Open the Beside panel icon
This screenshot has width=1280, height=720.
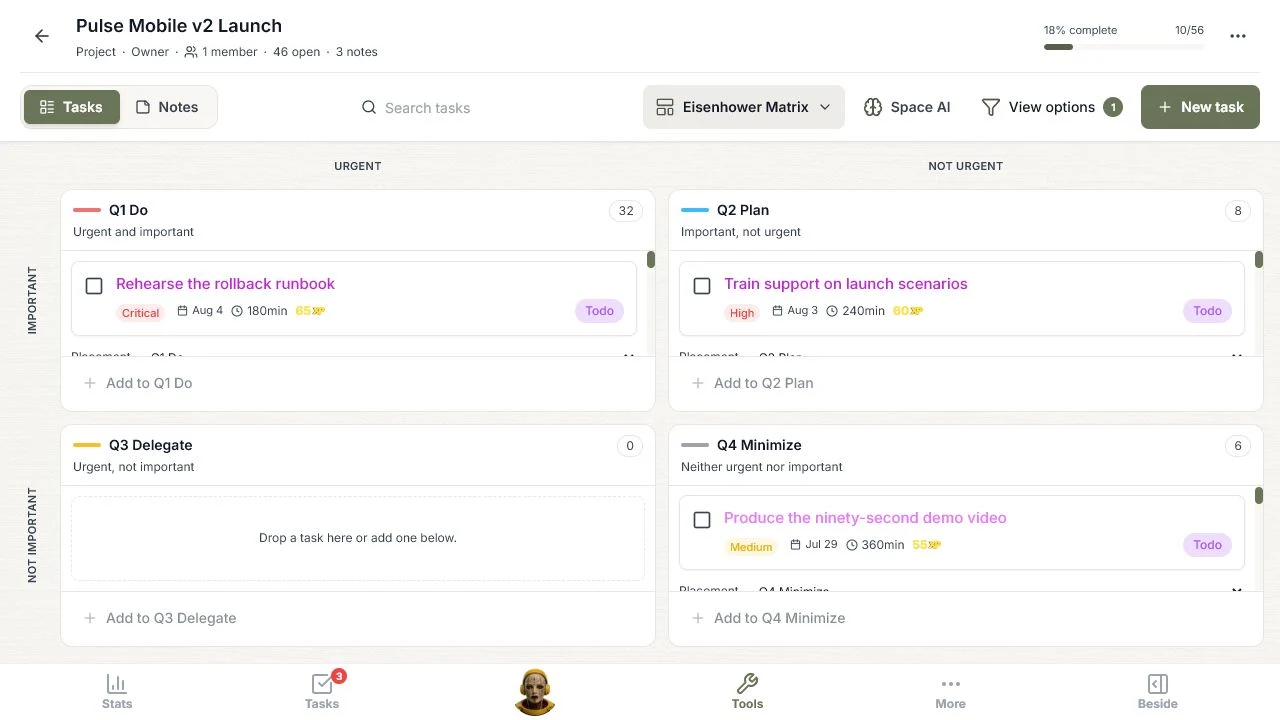[1157, 691]
